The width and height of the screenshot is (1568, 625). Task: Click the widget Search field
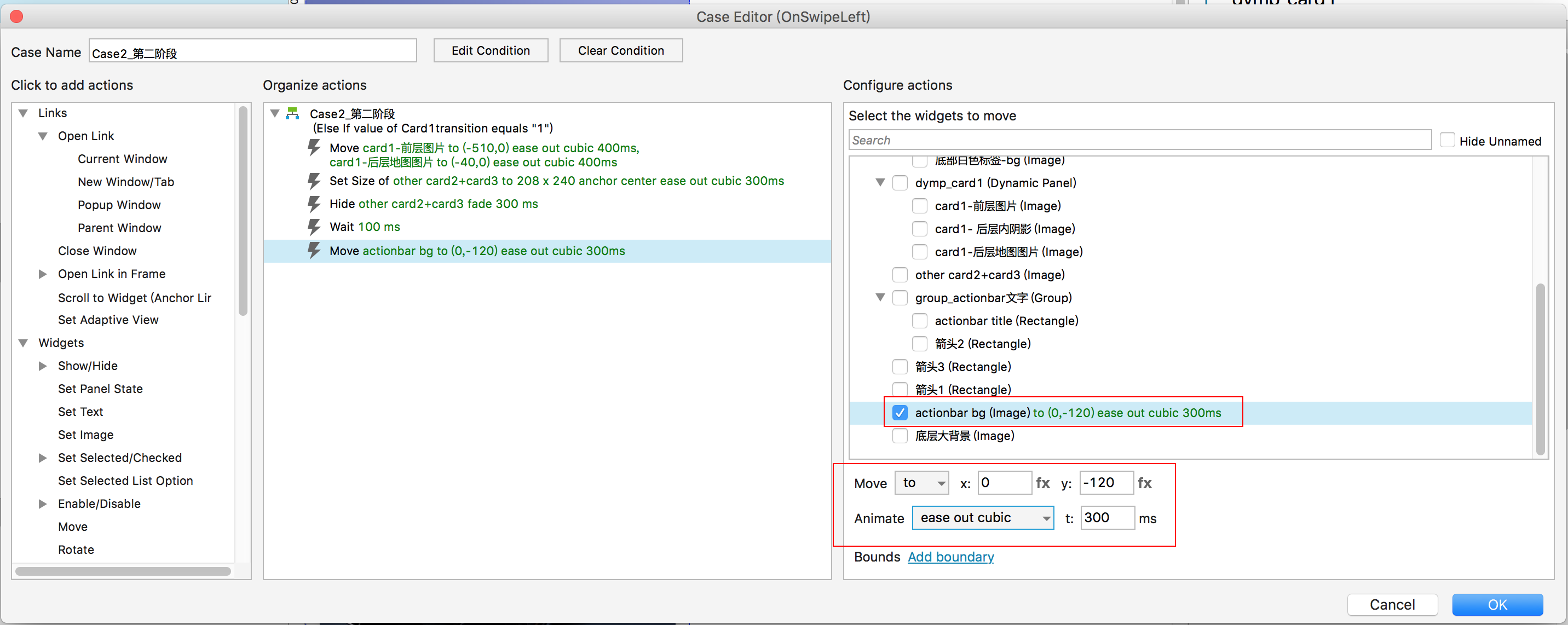[x=1139, y=141]
